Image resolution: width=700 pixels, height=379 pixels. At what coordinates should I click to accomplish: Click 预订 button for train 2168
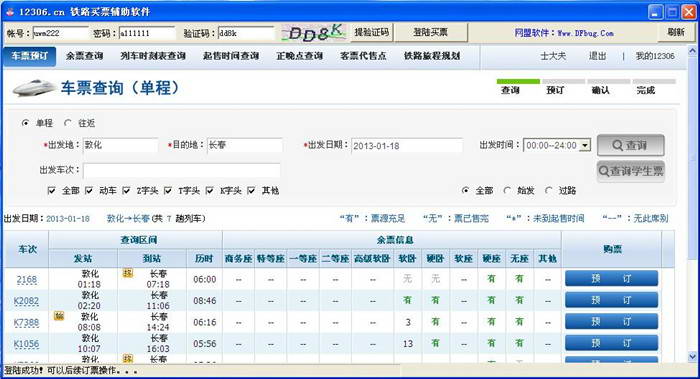coord(611,278)
